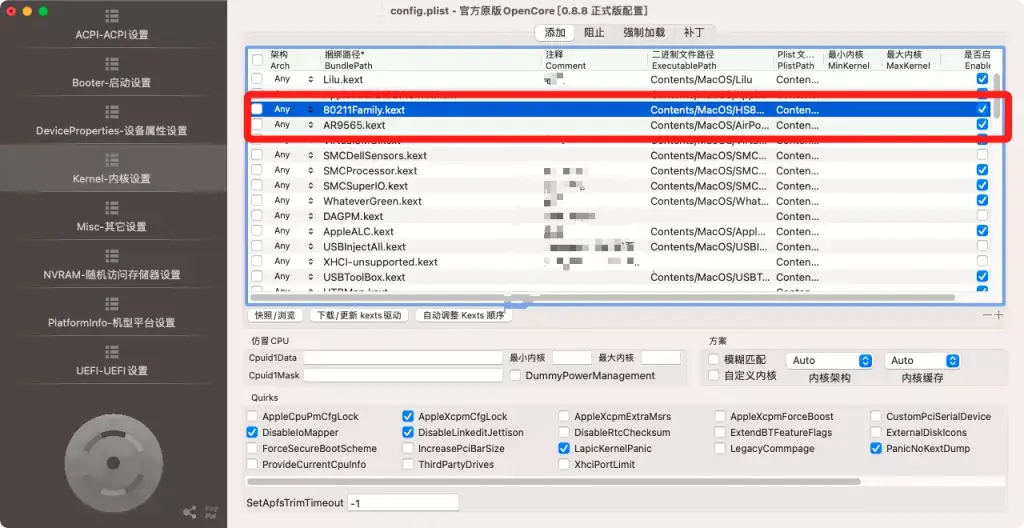Toggle AppleCpuPmCfgLock quirk
This screenshot has height=528, width=1024.
[x=252, y=416]
